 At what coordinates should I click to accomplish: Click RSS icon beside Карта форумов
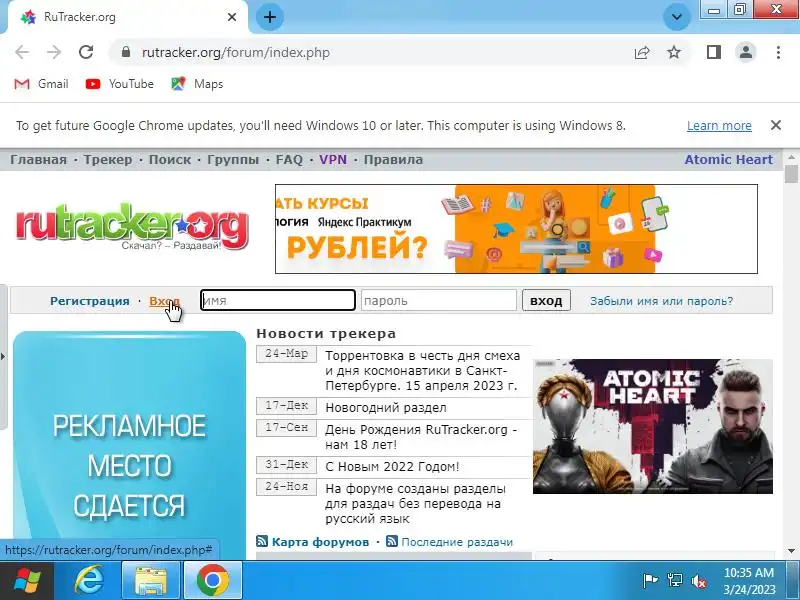(262, 541)
